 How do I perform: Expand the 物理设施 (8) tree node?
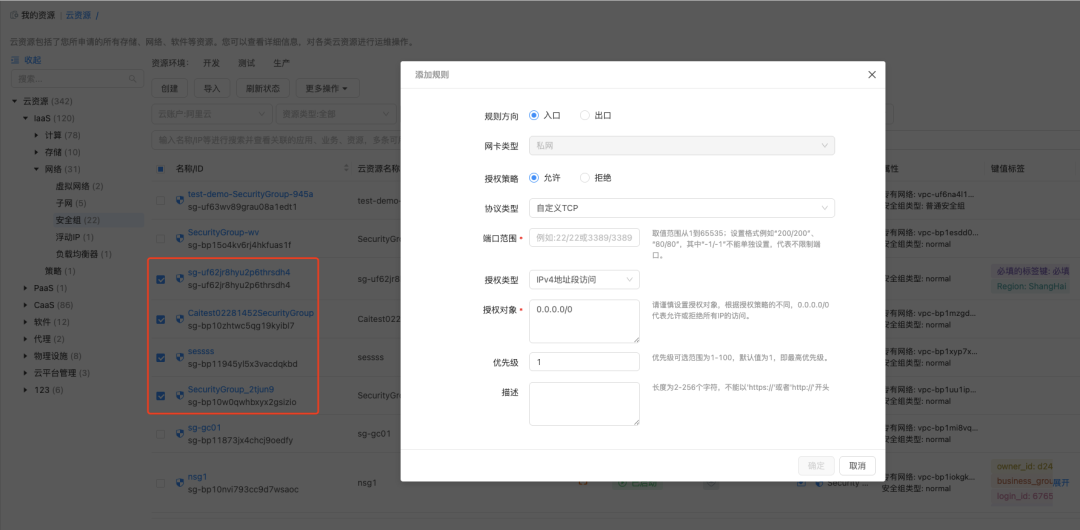[x=26, y=356]
